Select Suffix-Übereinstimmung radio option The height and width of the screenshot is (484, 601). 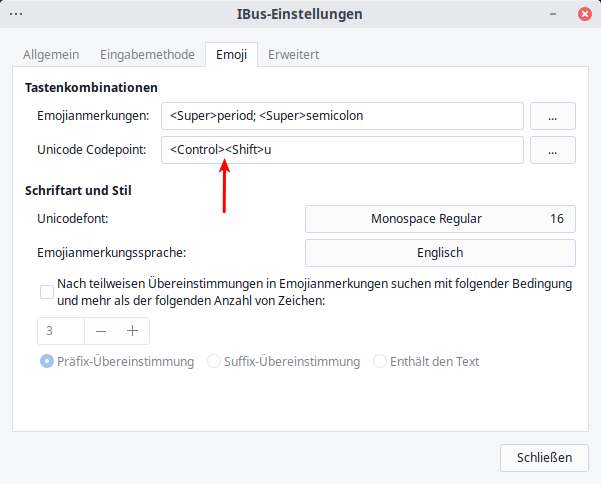[x=283, y=361]
